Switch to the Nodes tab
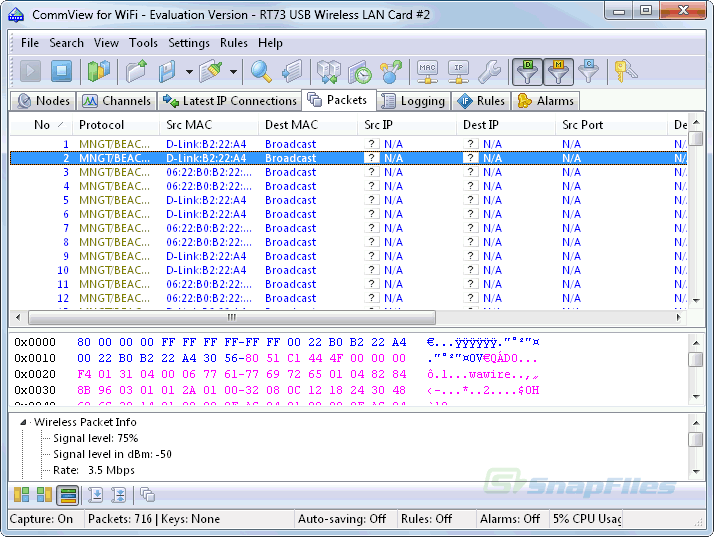This screenshot has width=714, height=537. click(x=43, y=101)
